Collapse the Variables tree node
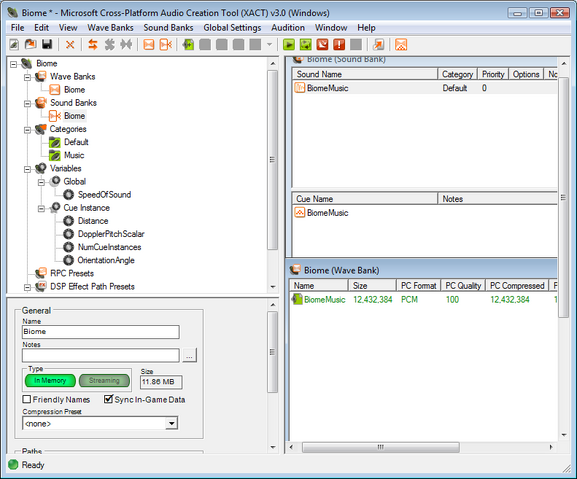577x479 pixels. click(27, 170)
